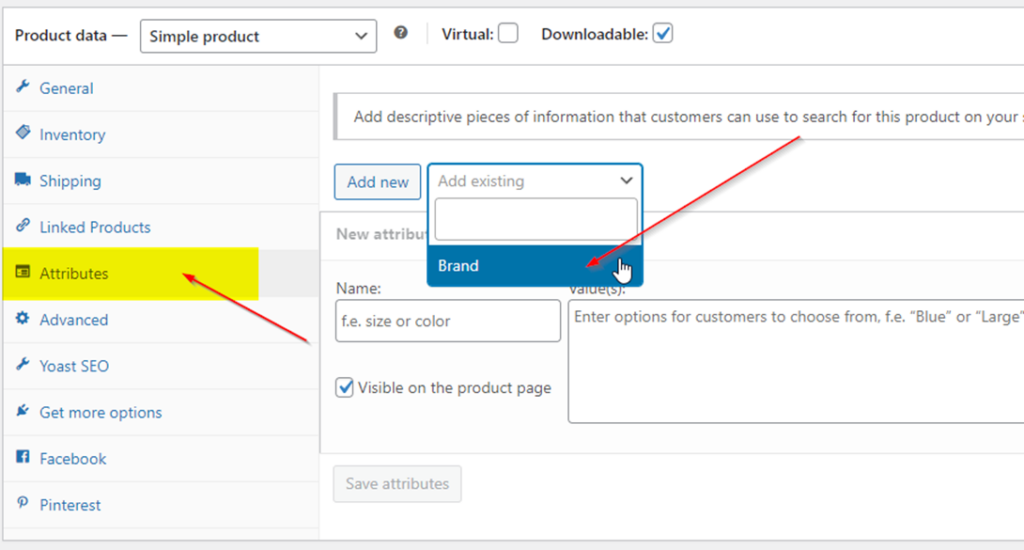The height and width of the screenshot is (550, 1024).
Task: Select Brand from the attribute list
Action: [535, 266]
